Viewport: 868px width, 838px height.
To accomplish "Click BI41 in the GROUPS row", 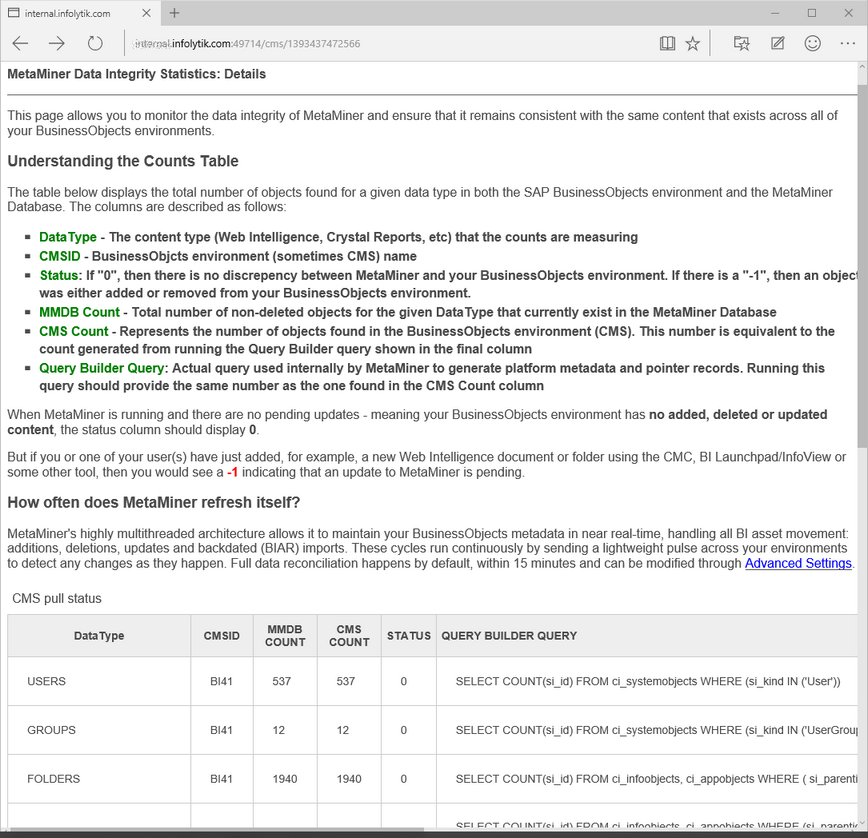I will [x=221, y=730].
